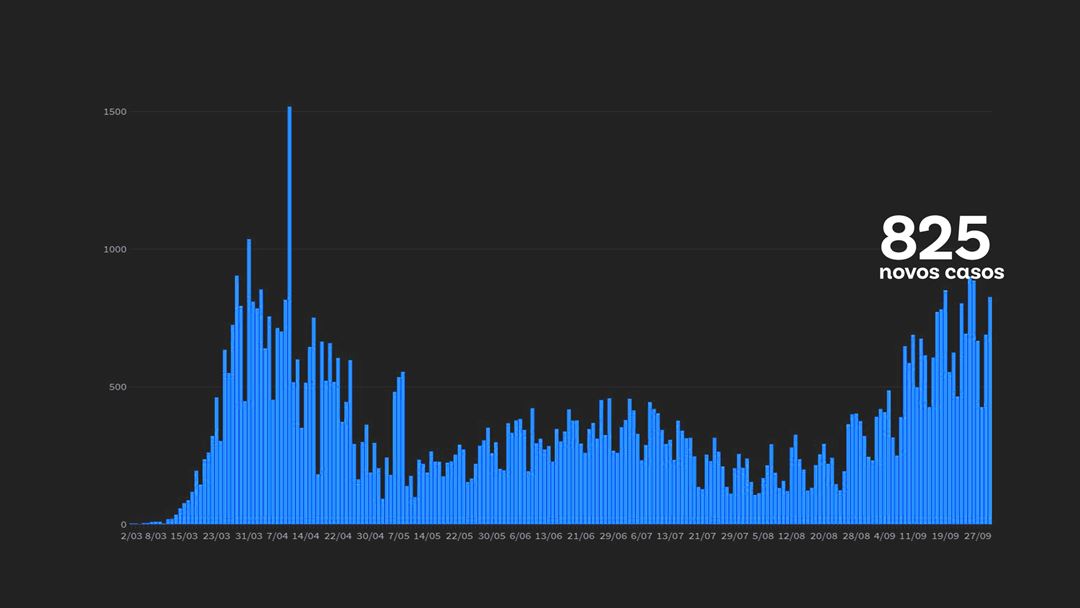The height and width of the screenshot is (608, 1080).
Task: Select the 4/09 date label
Action: coord(884,536)
